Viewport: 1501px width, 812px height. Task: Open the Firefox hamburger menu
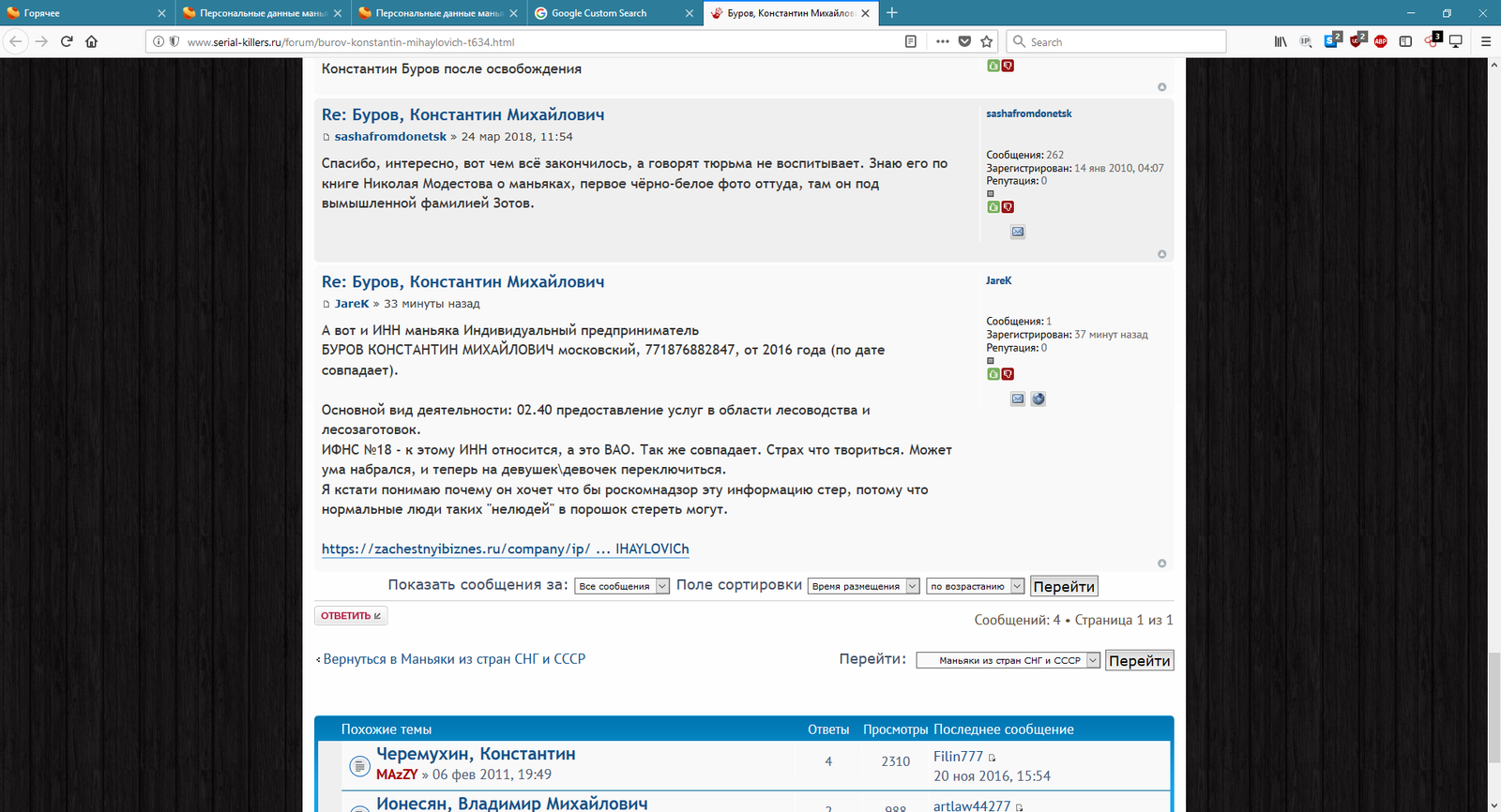coord(1485,41)
